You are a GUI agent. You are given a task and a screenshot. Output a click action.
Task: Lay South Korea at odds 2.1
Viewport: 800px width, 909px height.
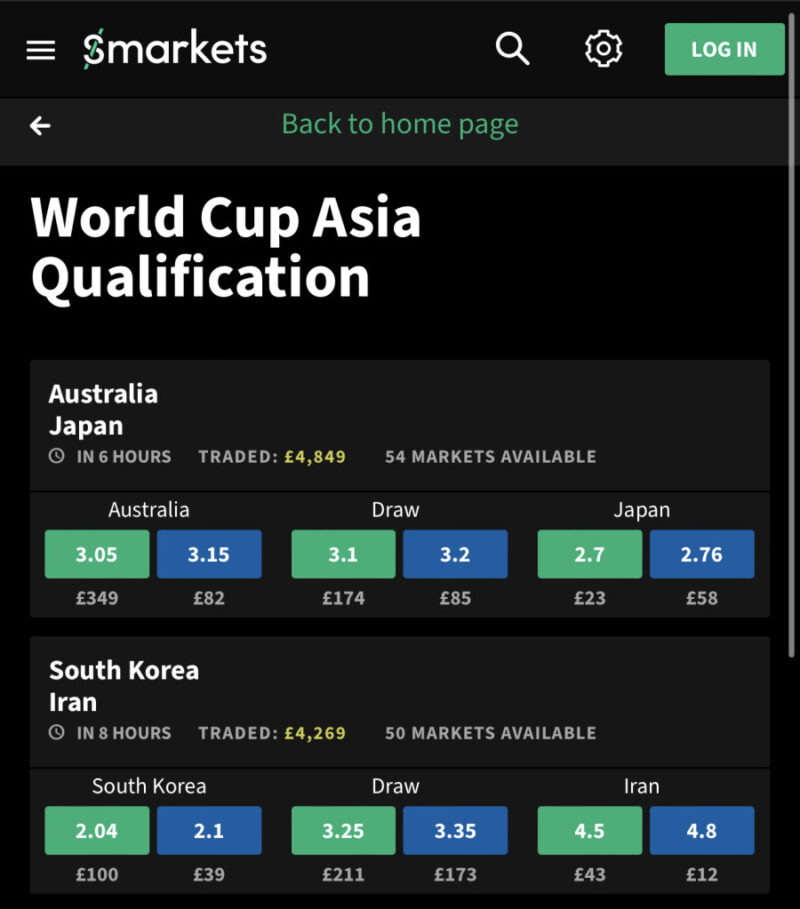point(209,831)
